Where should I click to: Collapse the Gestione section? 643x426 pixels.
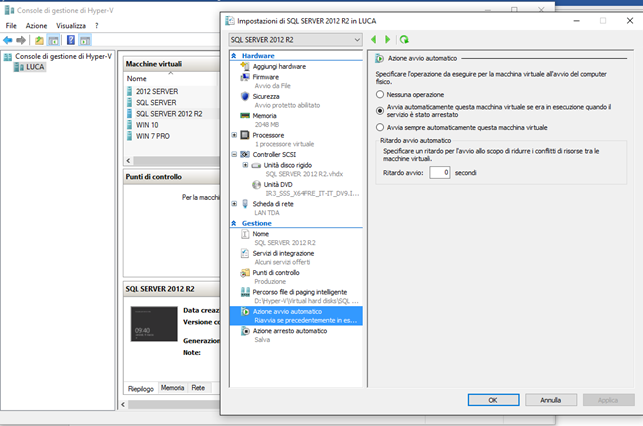[234, 223]
